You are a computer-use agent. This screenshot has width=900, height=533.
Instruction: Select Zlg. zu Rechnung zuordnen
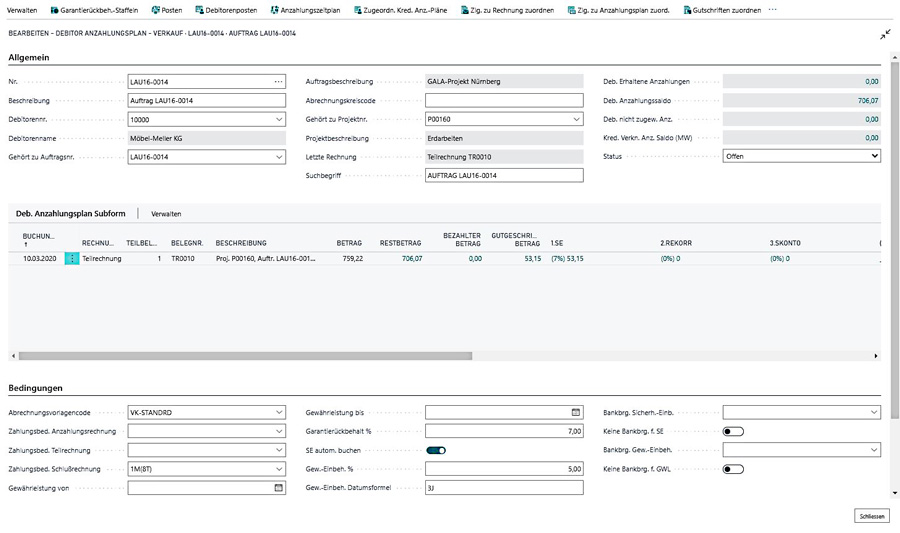tap(507, 10)
